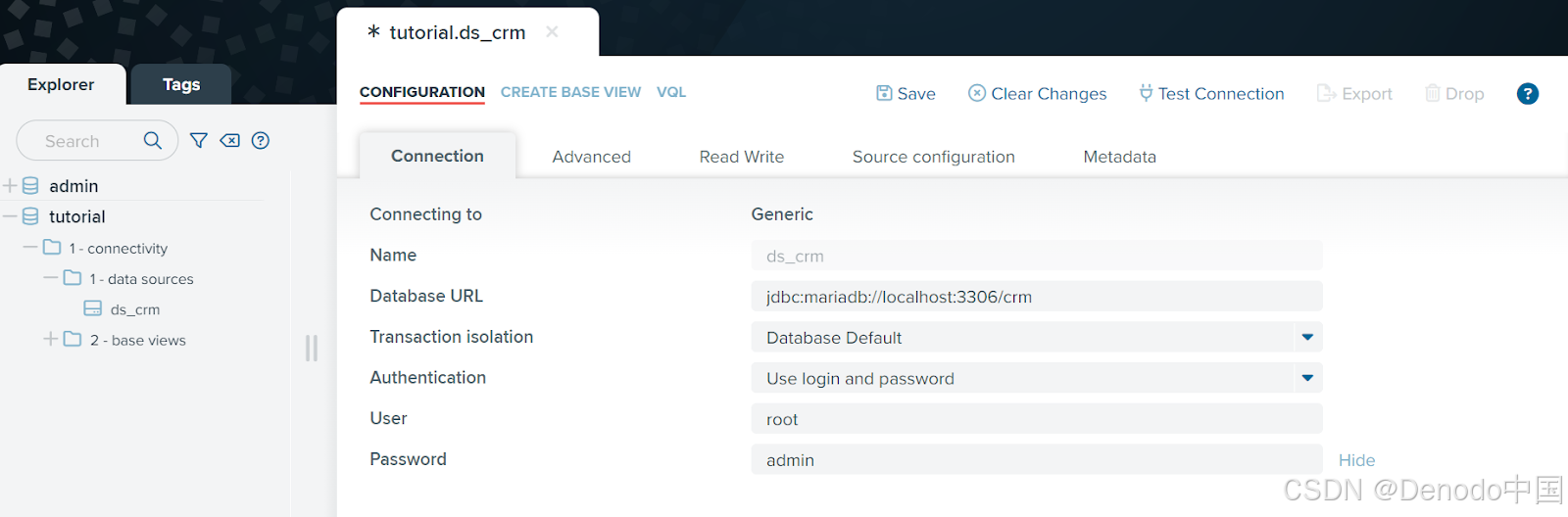
Task: Switch to the Advanced tab
Action: (591, 157)
